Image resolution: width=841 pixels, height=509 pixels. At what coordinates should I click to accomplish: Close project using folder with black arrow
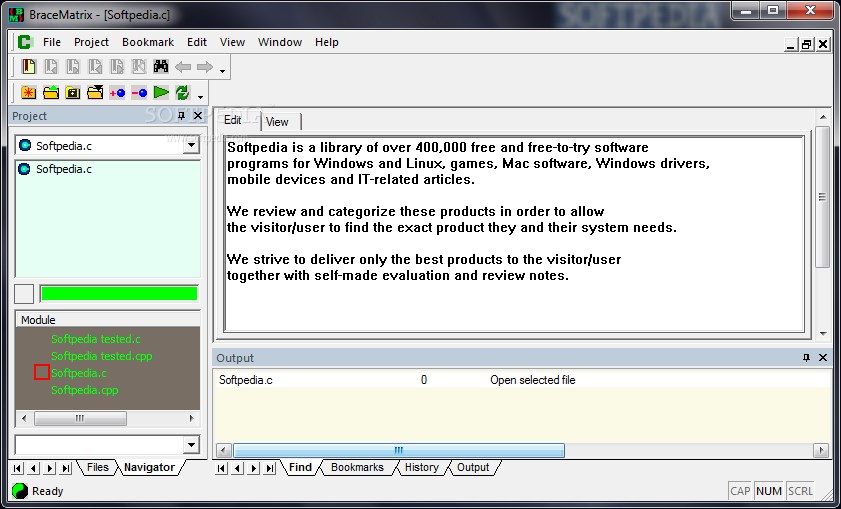point(95,93)
